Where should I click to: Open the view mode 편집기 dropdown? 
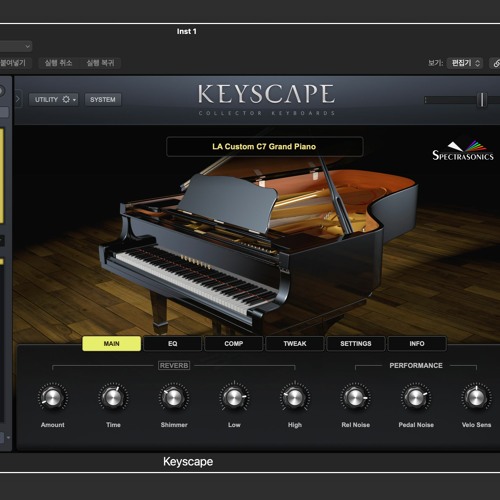point(465,63)
